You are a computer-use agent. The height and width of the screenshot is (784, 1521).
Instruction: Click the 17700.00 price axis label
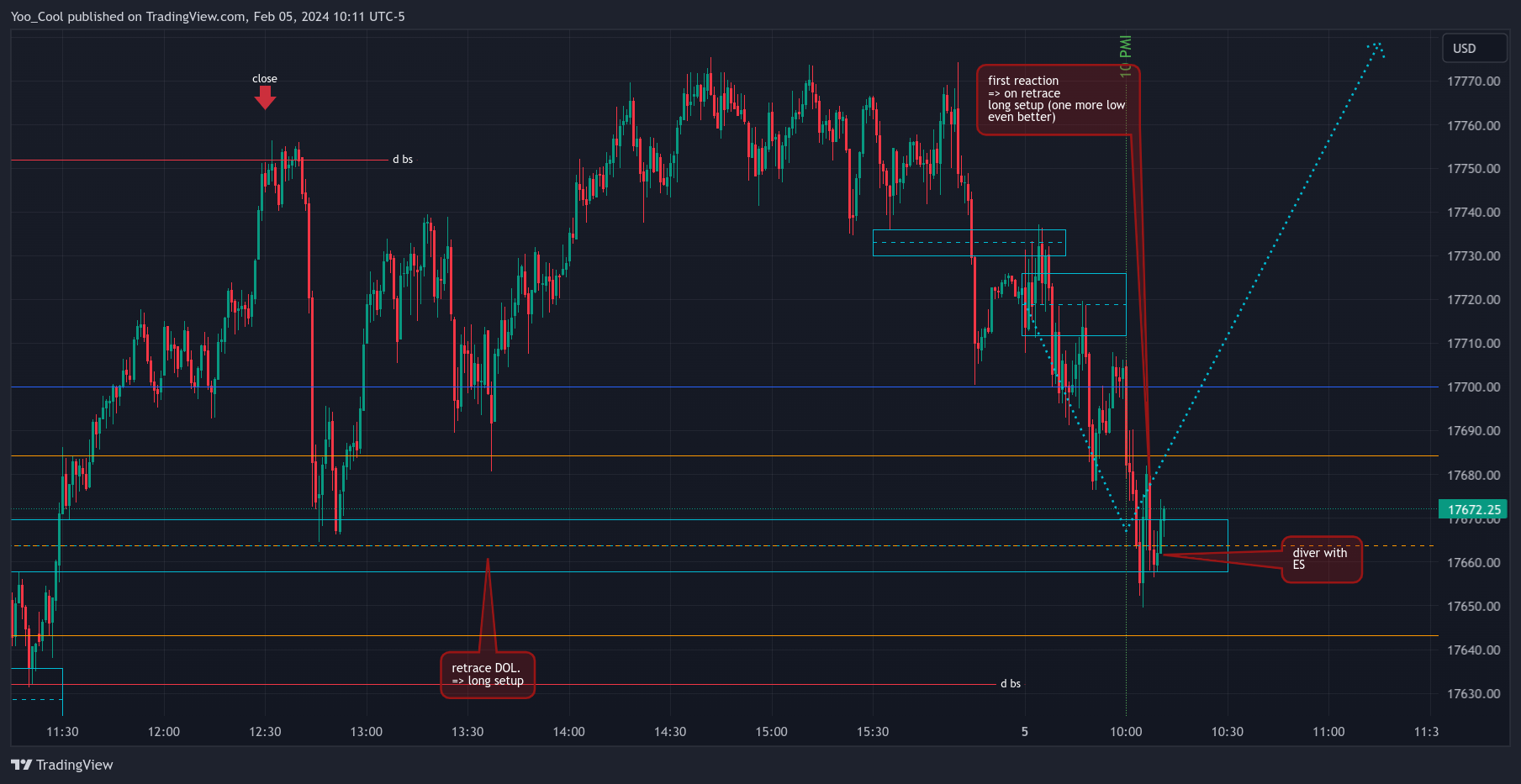coord(1473,387)
